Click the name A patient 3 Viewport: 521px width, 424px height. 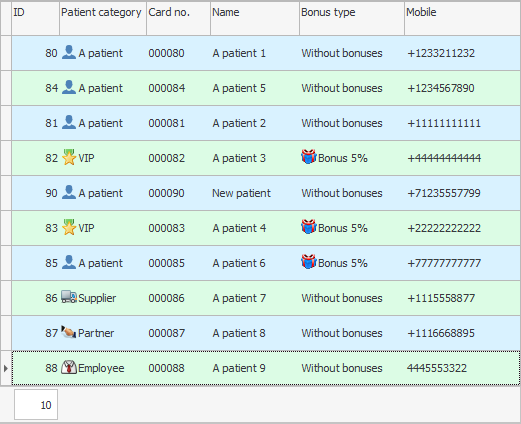pos(239,158)
